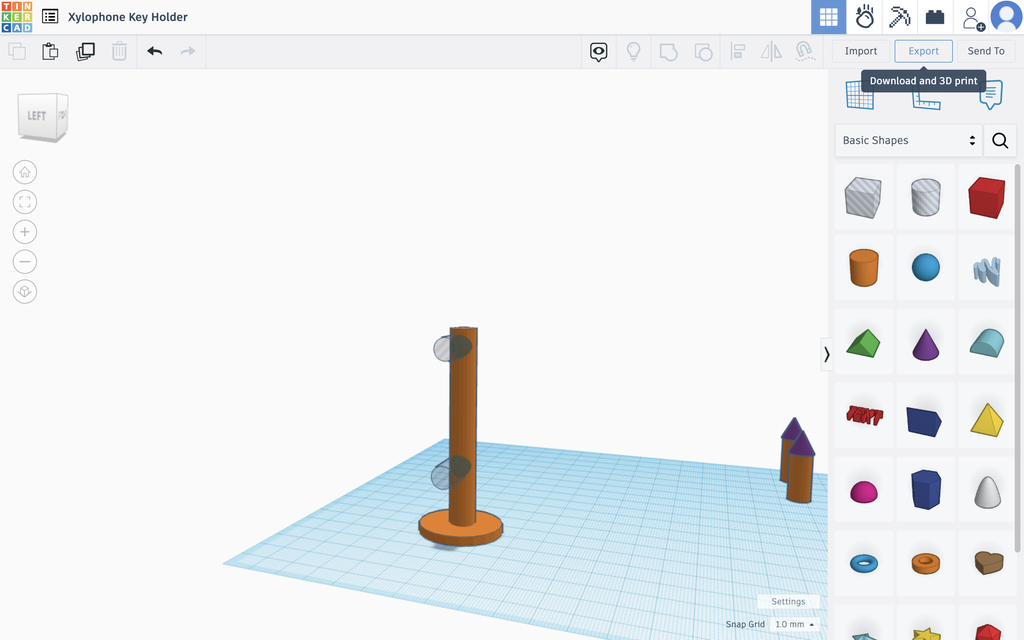
Task: Click the Zoom out minus button
Action: [25, 262]
